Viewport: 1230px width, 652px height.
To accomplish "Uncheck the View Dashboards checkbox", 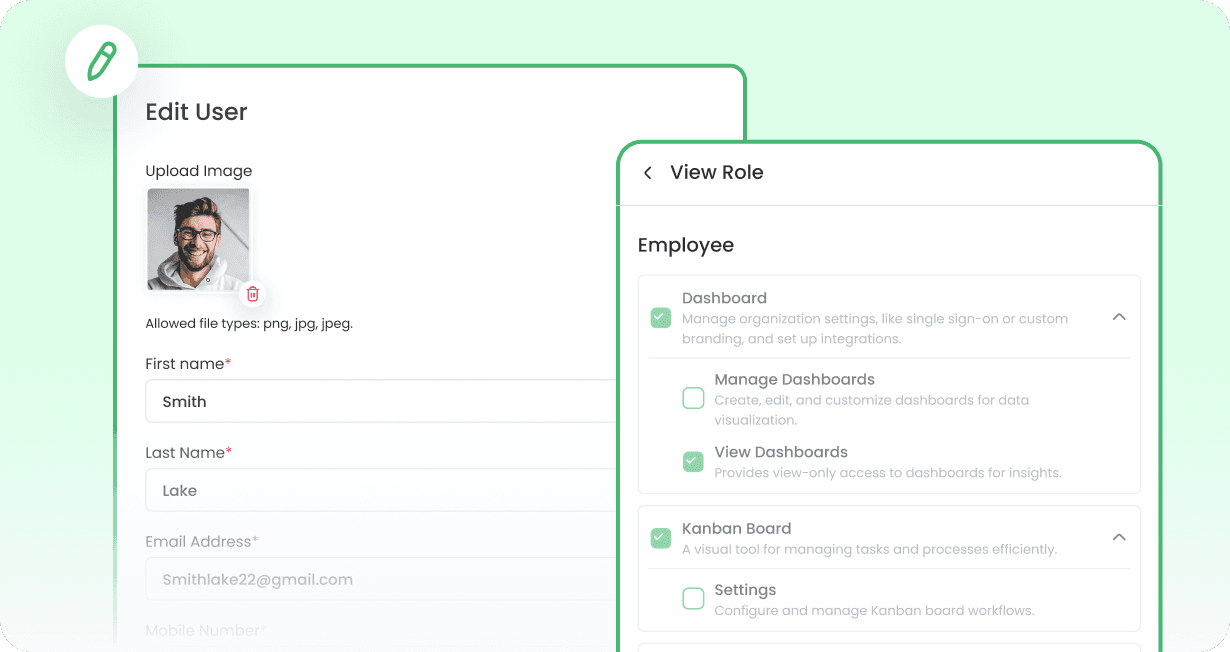I will pyautogui.click(x=693, y=461).
